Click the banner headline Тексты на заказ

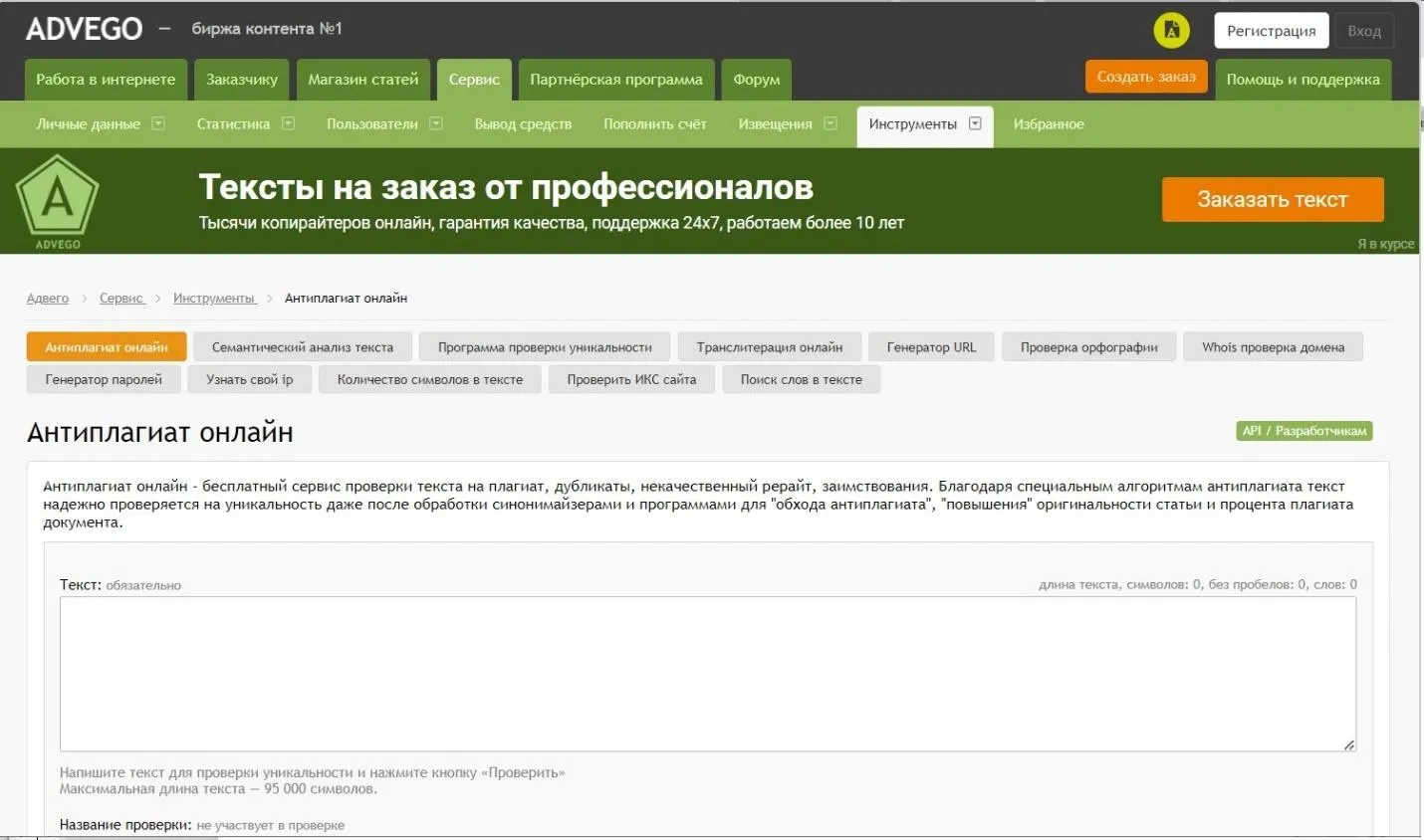click(506, 187)
